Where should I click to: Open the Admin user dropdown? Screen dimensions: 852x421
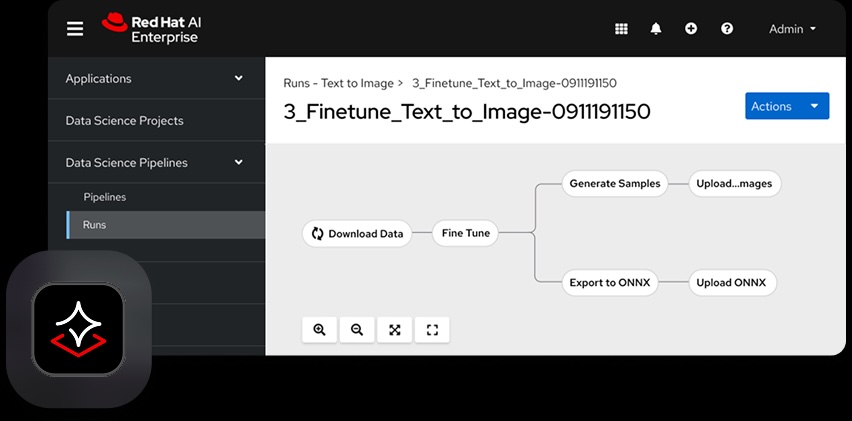pyautogui.click(x=792, y=29)
